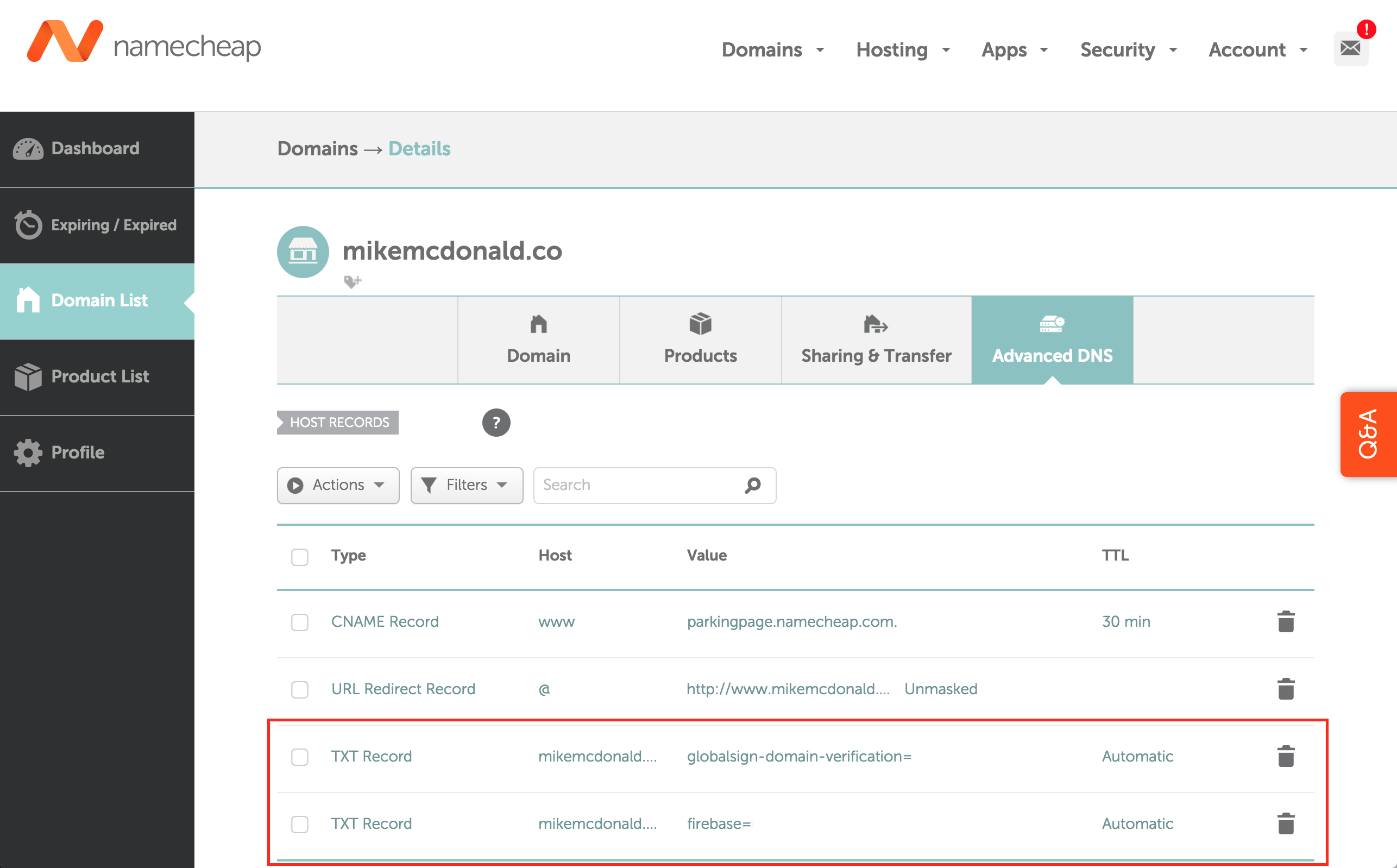Click the Domains breadcrumb link
This screenshot has width=1397, height=868.
(x=317, y=149)
